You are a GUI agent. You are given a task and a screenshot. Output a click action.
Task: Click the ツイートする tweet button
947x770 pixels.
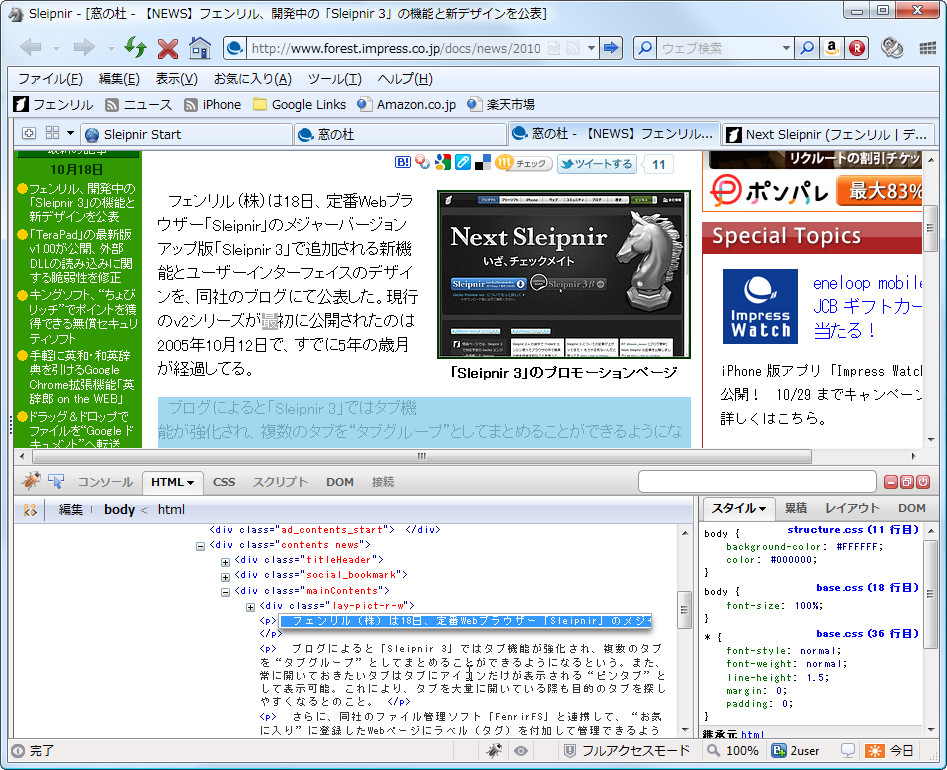(x=597, y=164)
